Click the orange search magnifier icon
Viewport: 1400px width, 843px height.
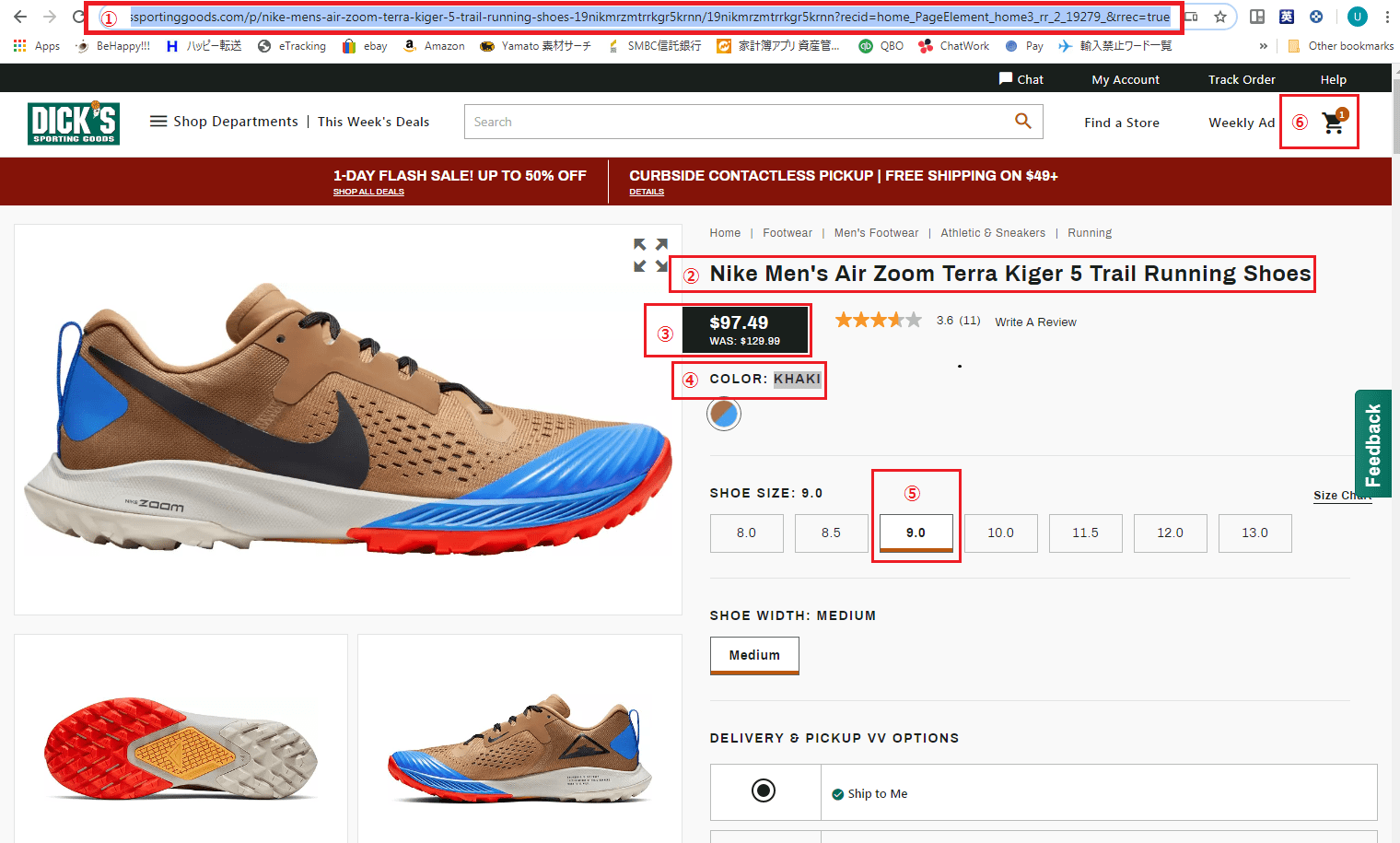1023,121
